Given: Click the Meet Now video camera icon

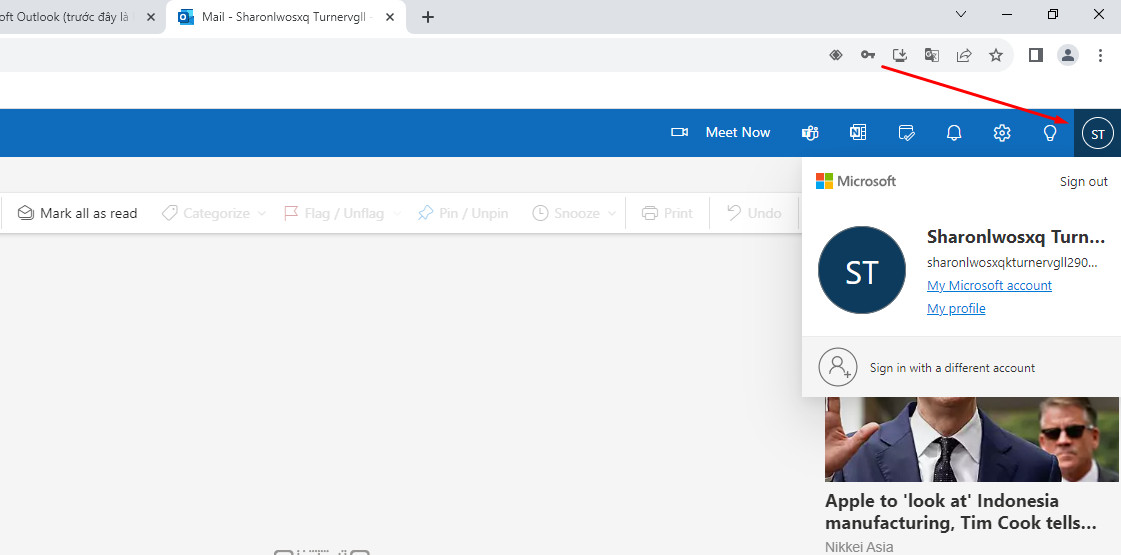Looking at the screenshot, I should pos(679,132).
